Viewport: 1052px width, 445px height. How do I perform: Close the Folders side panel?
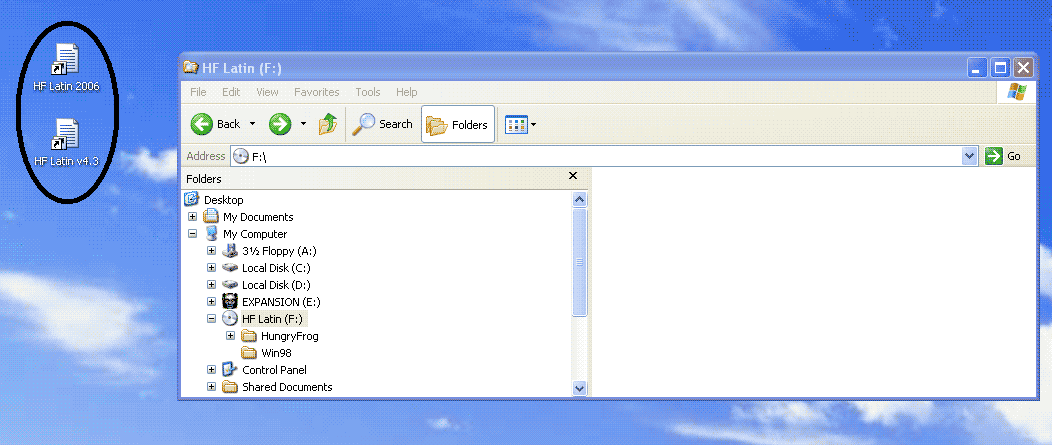click(573, 176)
